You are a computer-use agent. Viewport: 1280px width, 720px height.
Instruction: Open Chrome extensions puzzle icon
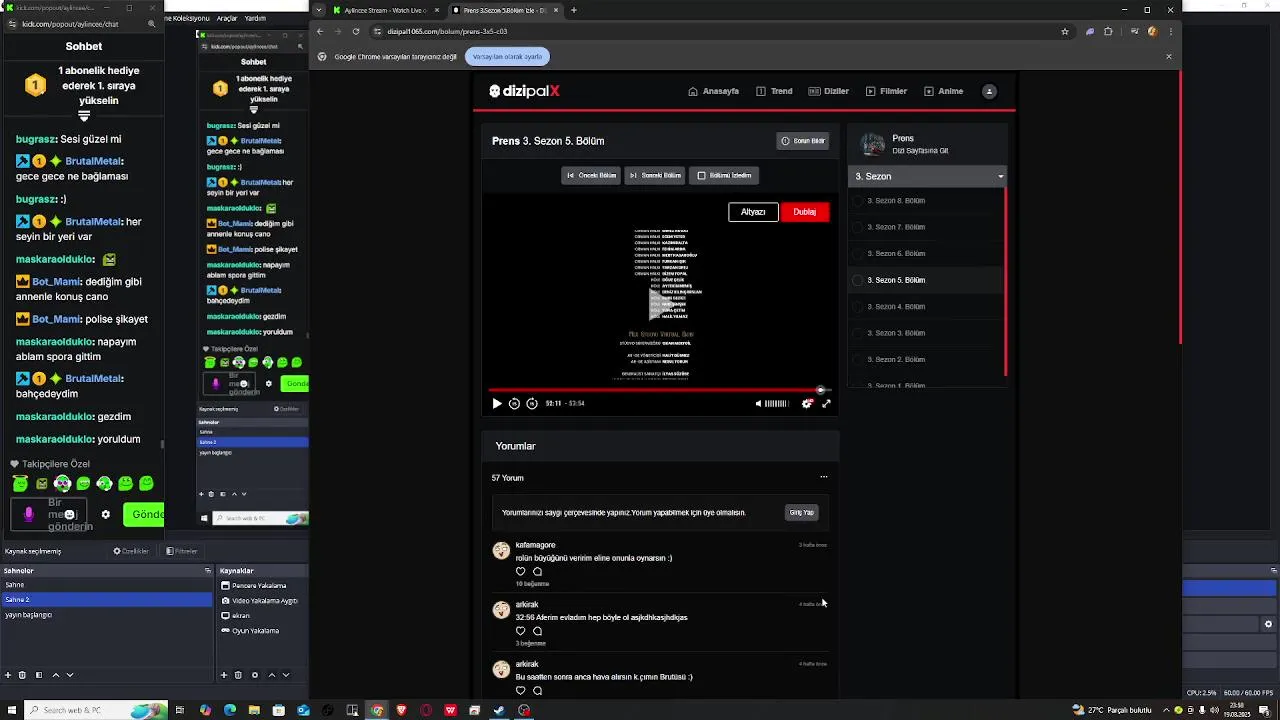(x=1108, y=31)
